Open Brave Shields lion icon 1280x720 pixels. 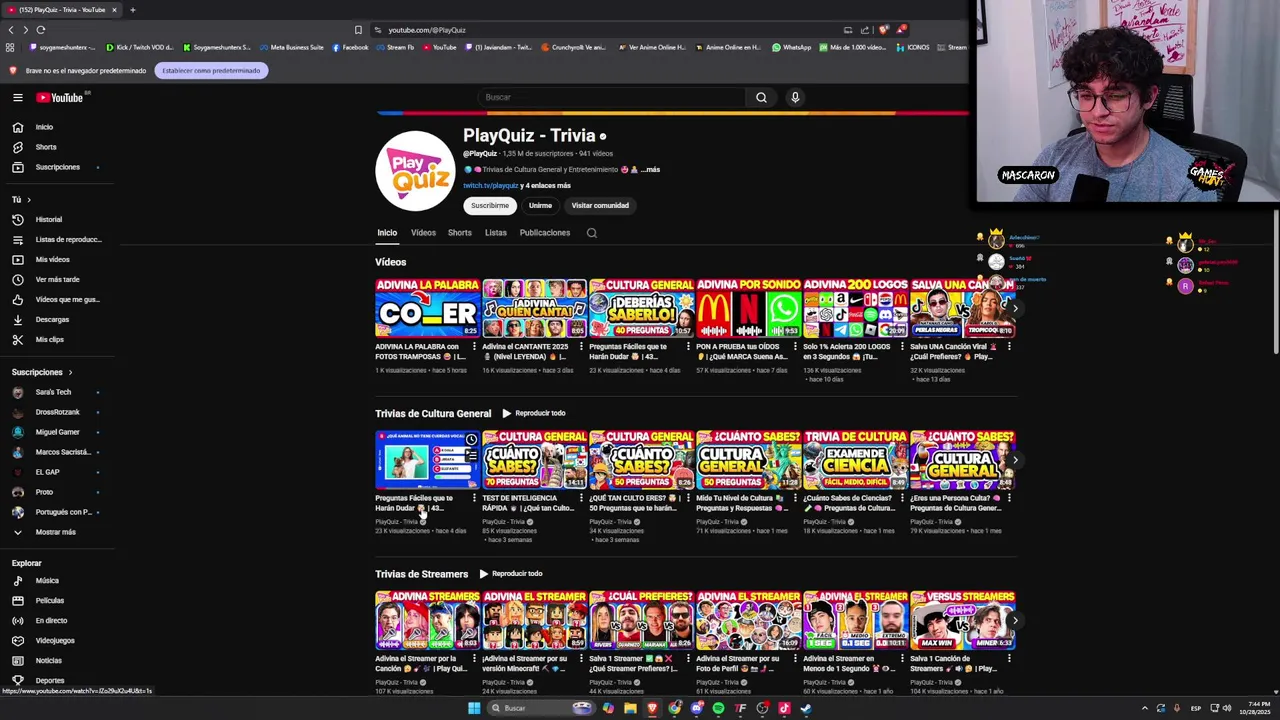(x=883, y=30)
